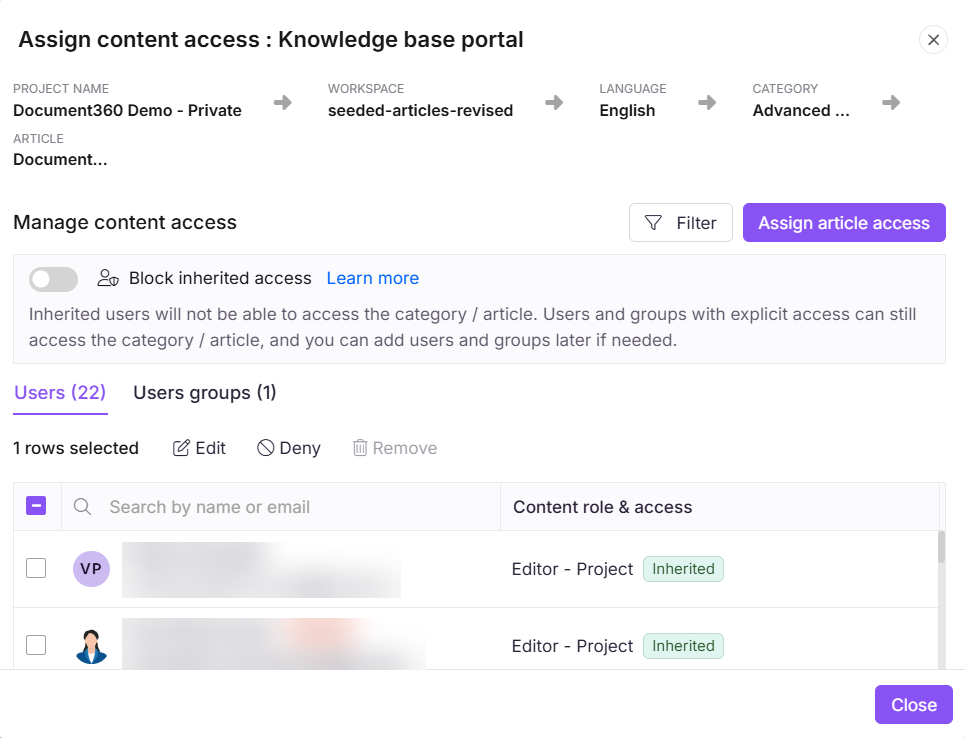Click the Document... article value

click(x=60, y=160)
